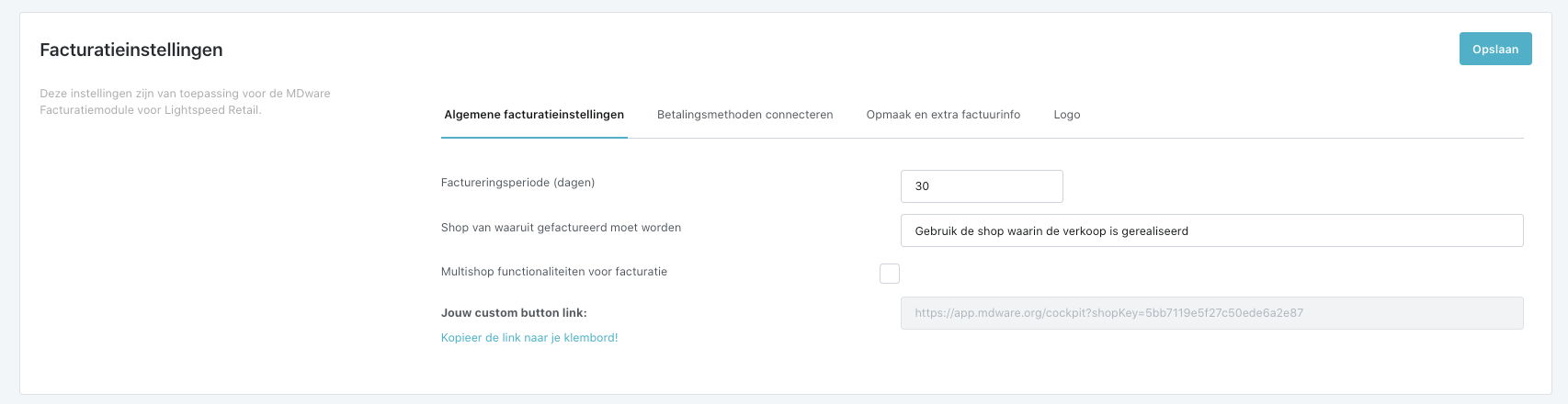Click the custom button link URL field

[1211, 313]
